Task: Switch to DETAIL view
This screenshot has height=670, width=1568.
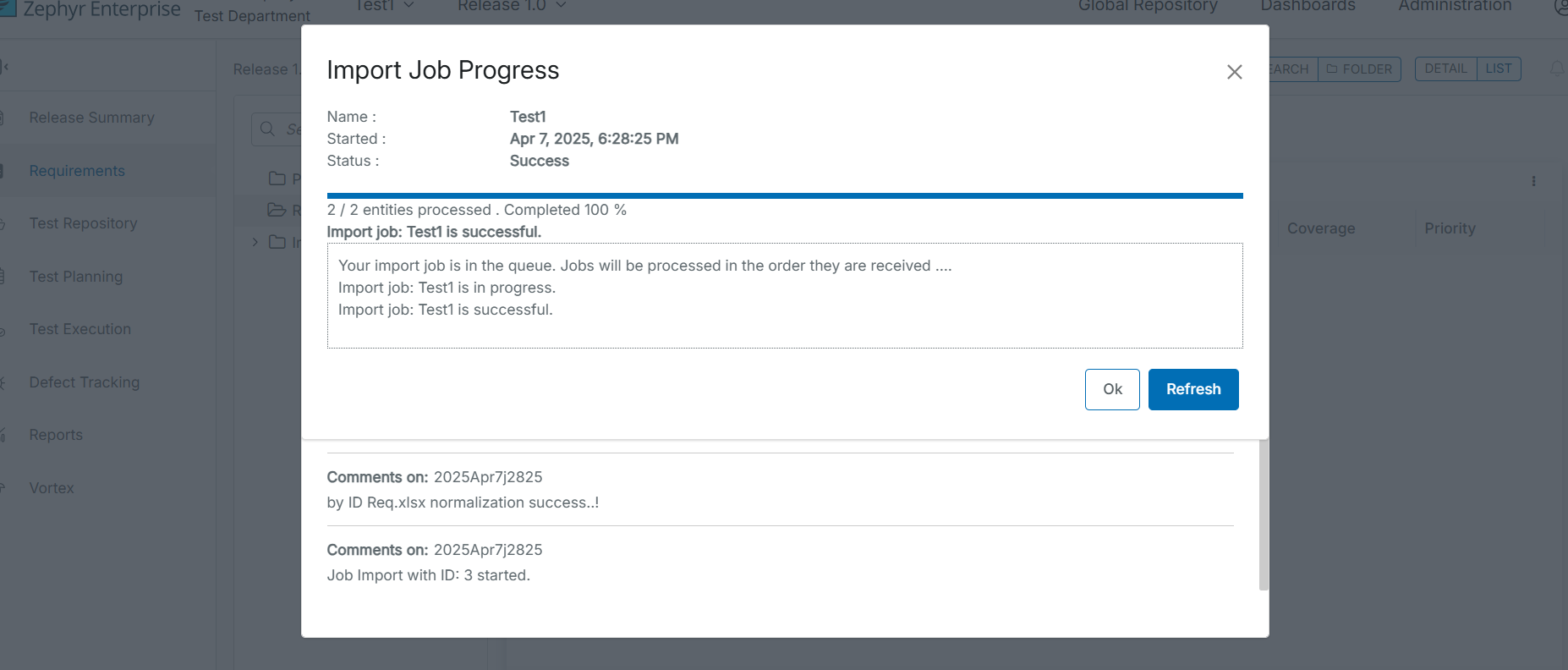Action: pyautogui.click(x=1445, y=69)
